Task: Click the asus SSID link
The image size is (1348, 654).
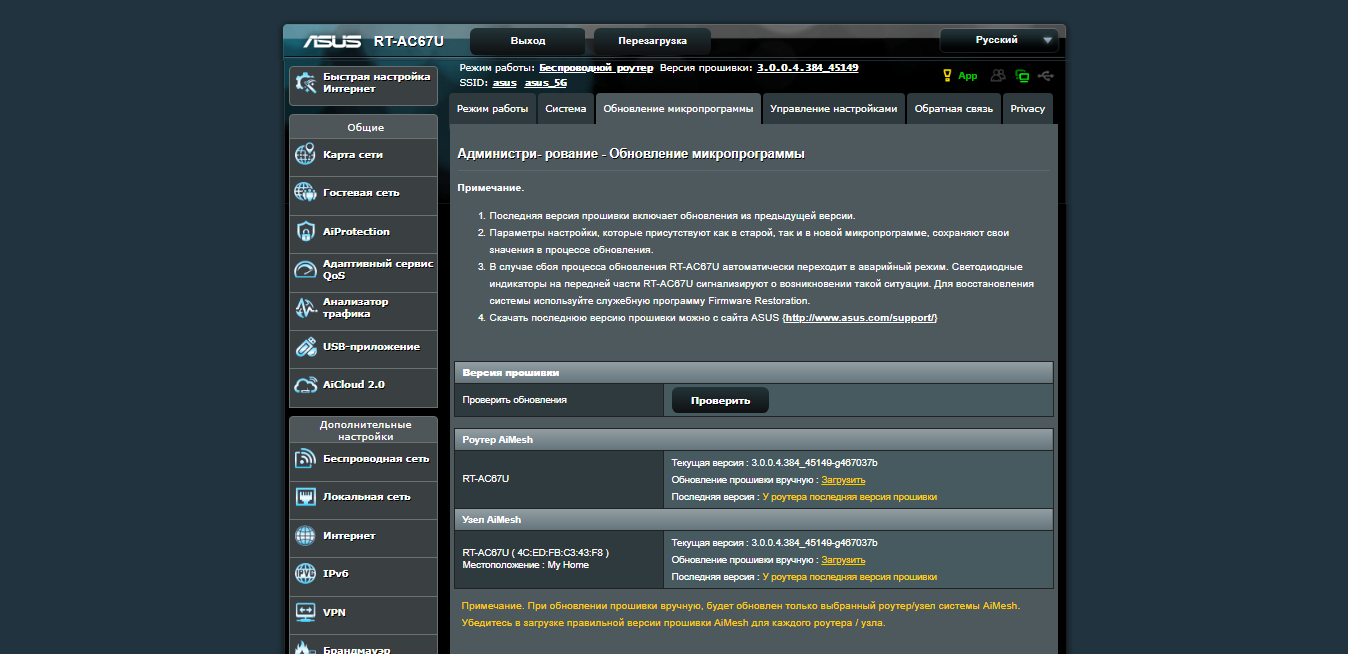Action: (505, 83)
